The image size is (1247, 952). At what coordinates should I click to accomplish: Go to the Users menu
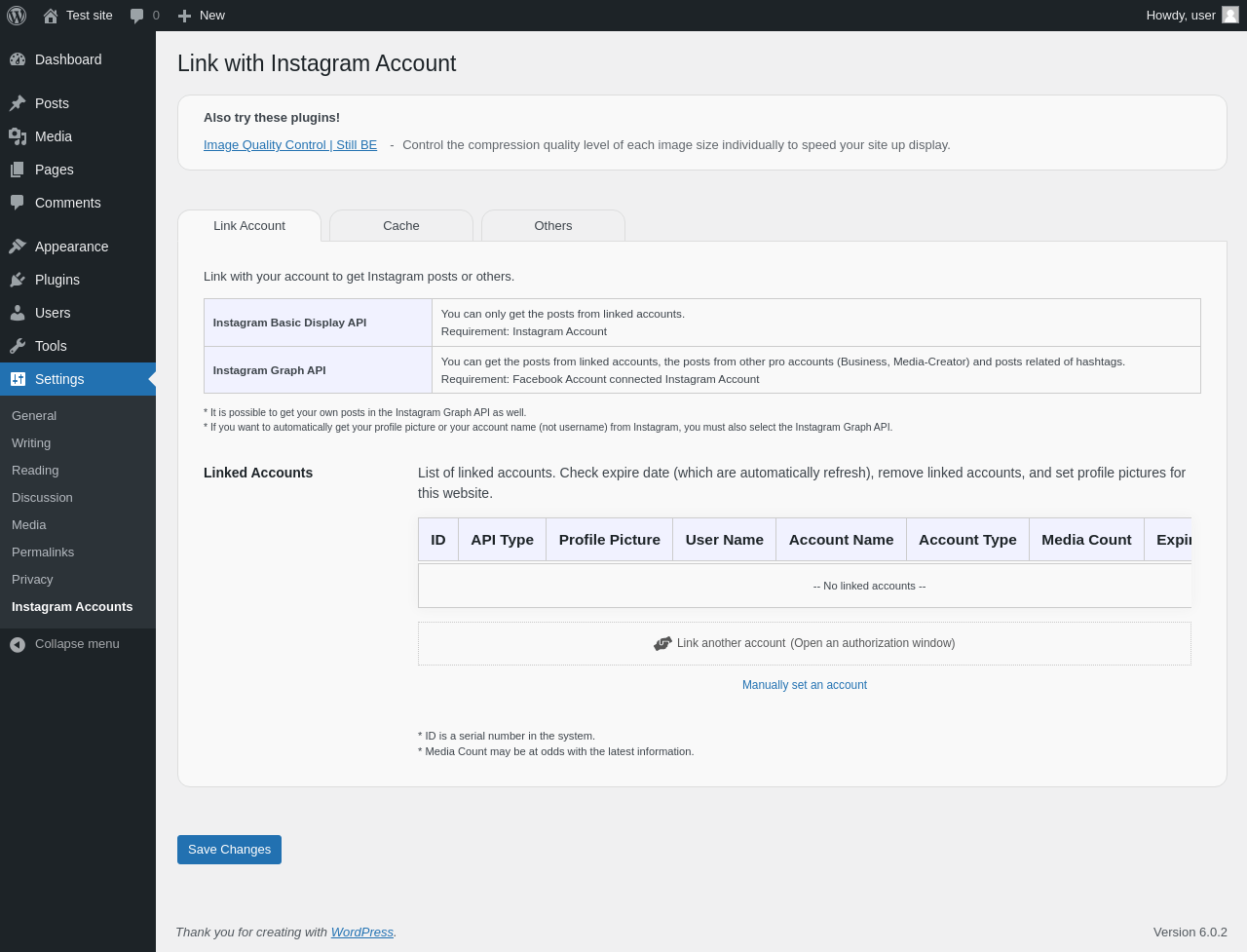pos(78,313)
